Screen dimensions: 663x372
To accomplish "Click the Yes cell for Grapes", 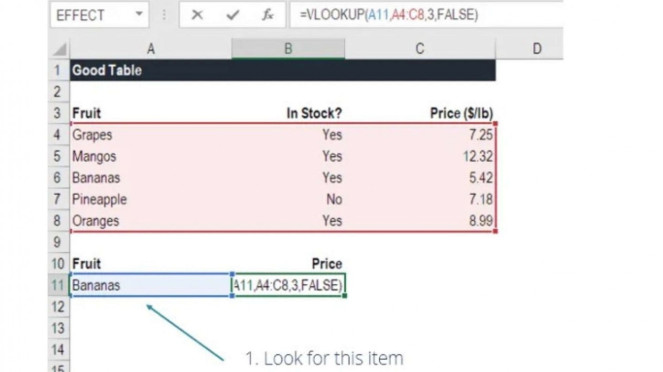I will click(288, 135).
